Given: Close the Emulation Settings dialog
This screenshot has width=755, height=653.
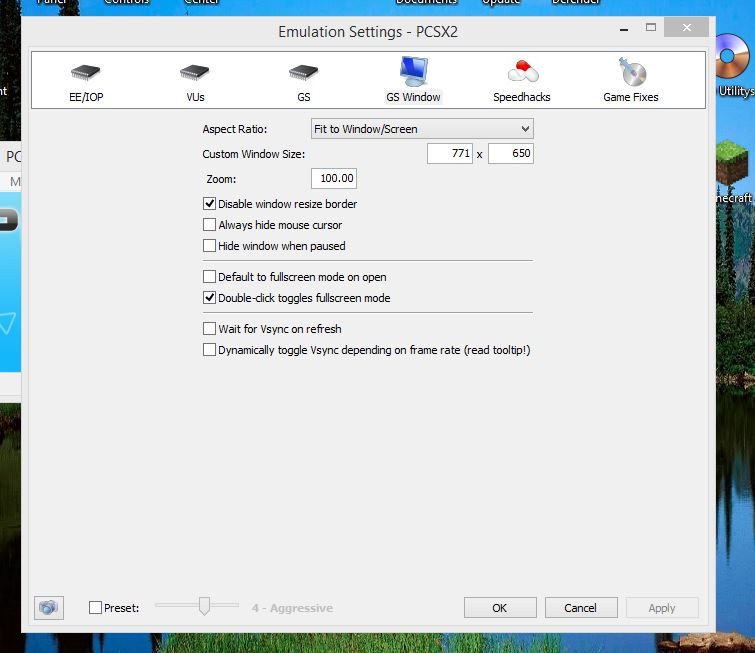Looking at the screenshot, I should point(687,27).
